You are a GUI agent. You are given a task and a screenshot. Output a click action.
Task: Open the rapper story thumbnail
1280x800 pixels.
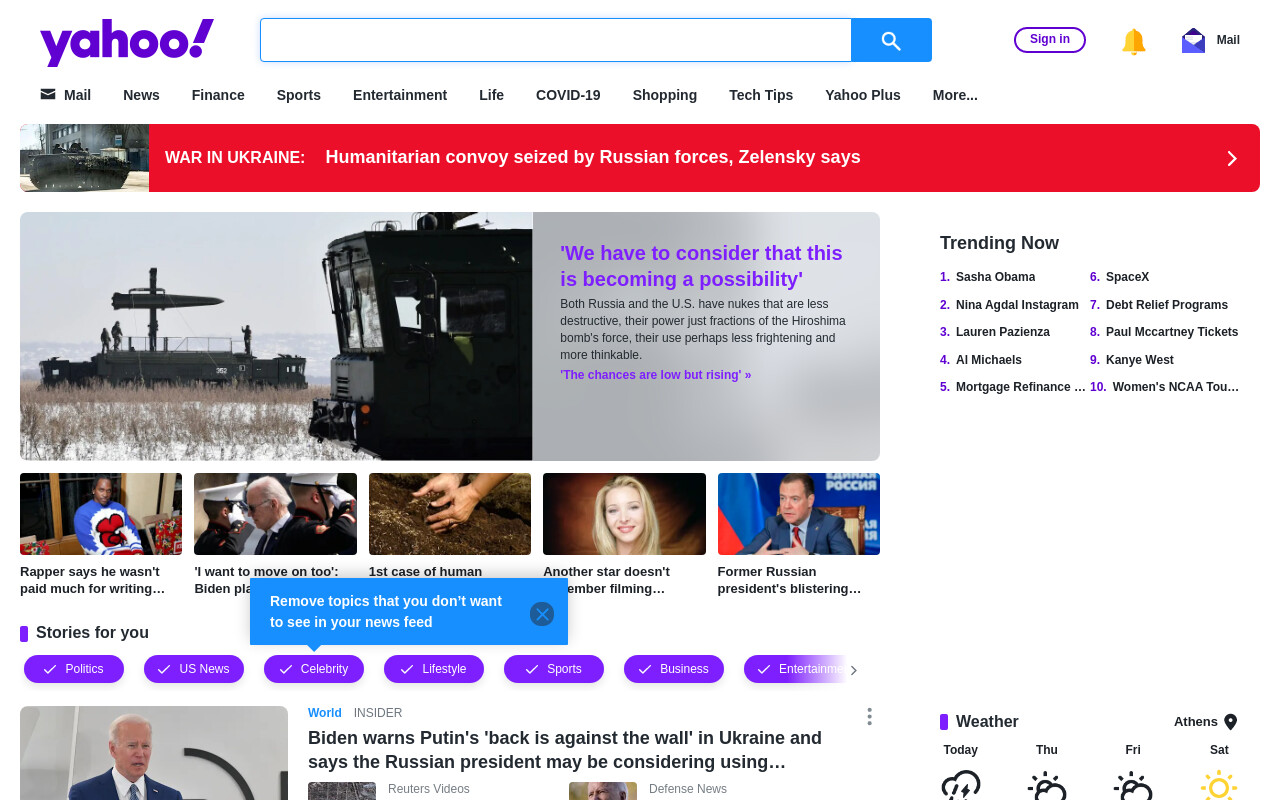(101, 514)
